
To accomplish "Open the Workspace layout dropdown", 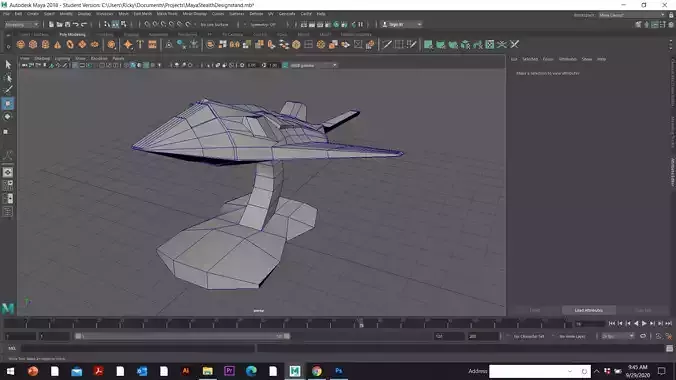I will point(632,15).
